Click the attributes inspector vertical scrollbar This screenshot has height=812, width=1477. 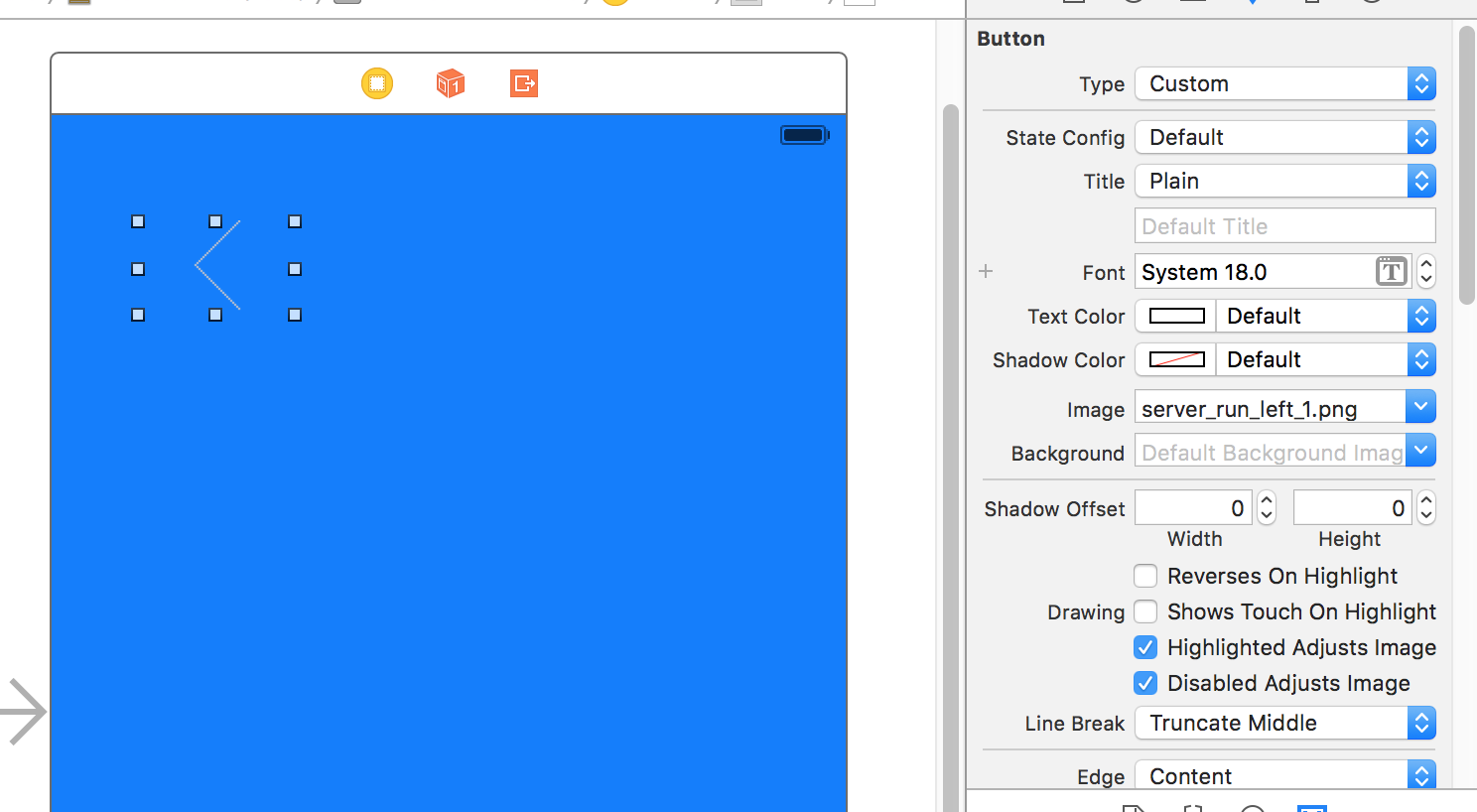tap(1467, 165)
